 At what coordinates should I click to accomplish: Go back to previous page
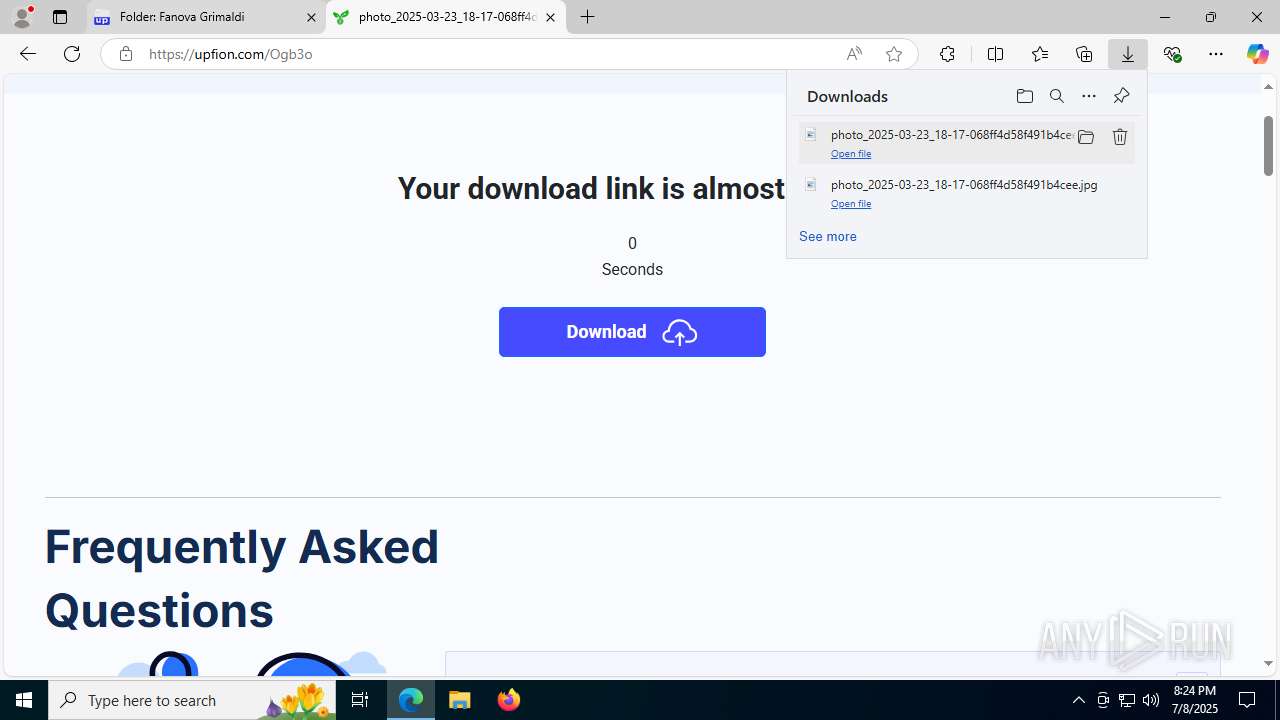[28, 54]
